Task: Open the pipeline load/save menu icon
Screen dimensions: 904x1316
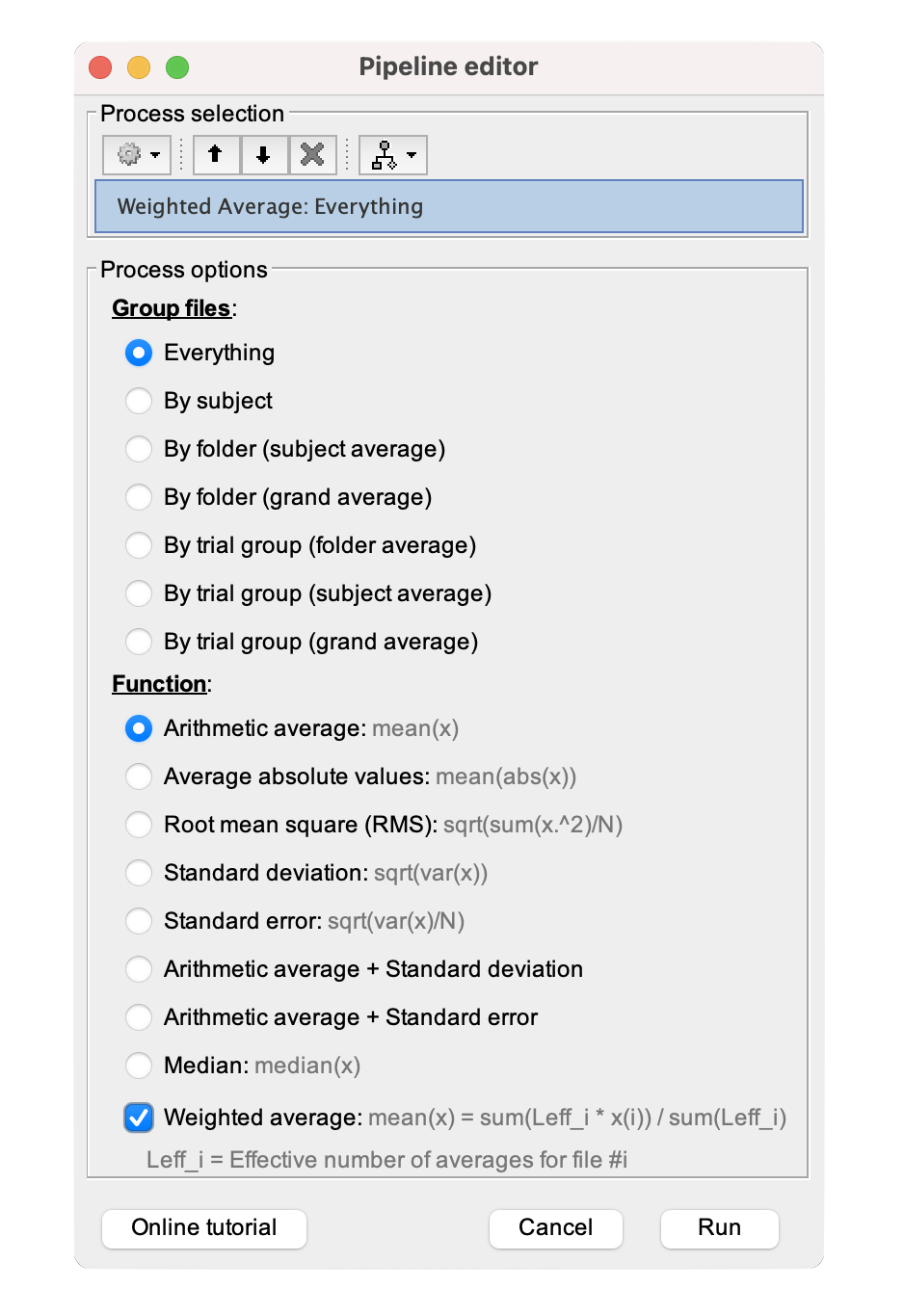Action: click(392, 155)
